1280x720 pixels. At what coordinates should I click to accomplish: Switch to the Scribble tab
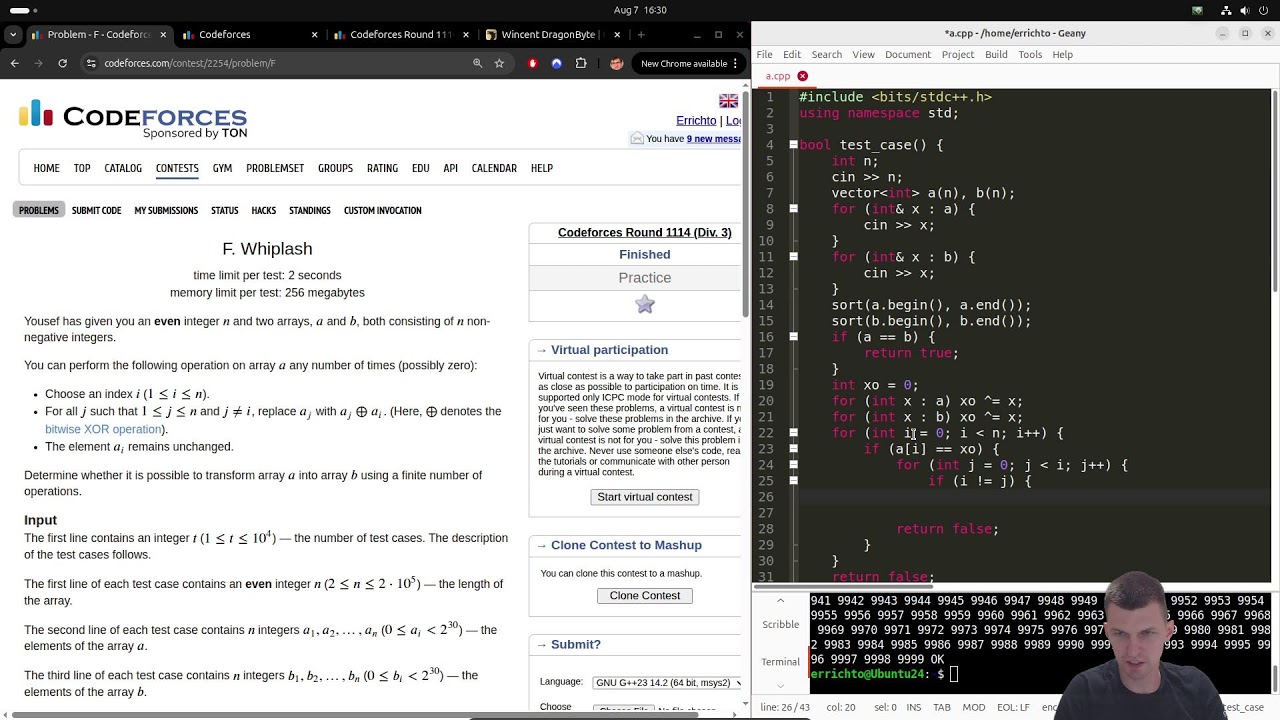pyautogui.click(x=781, y=625)
